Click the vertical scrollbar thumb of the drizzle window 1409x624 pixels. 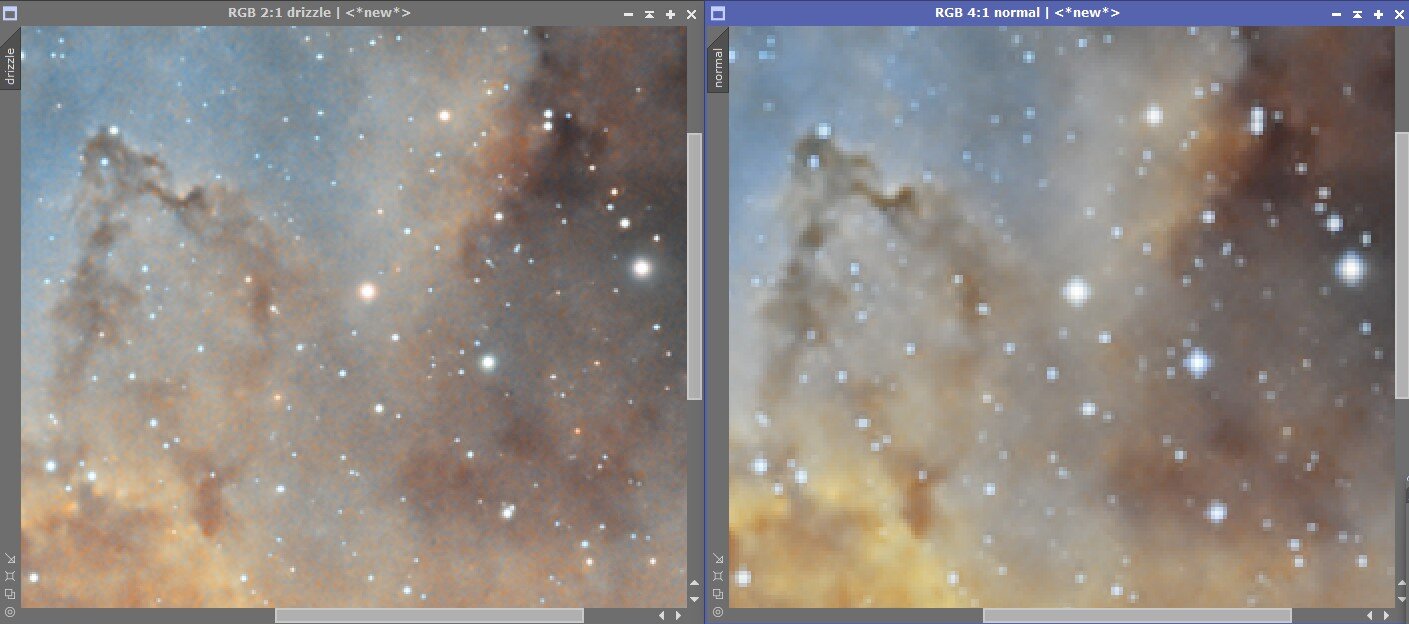pos(694,266)
